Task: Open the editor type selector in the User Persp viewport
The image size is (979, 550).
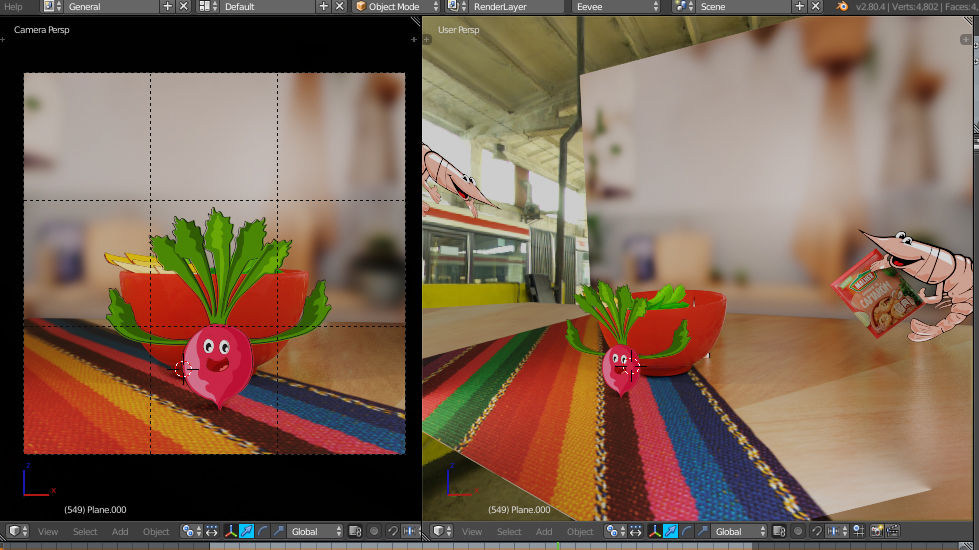Action: (x=441, y=531)
